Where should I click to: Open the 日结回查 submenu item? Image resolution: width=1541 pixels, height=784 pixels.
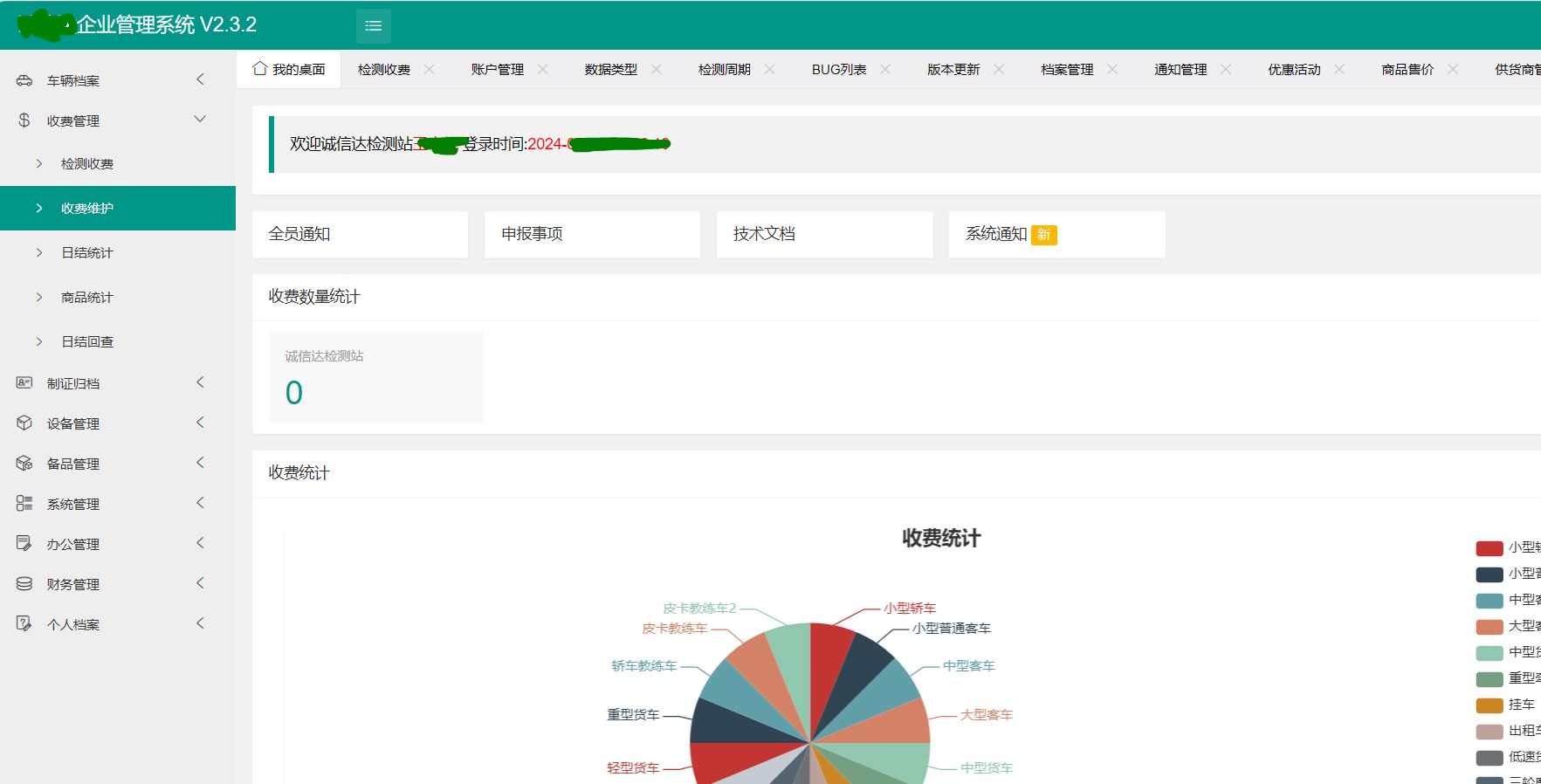118,341
